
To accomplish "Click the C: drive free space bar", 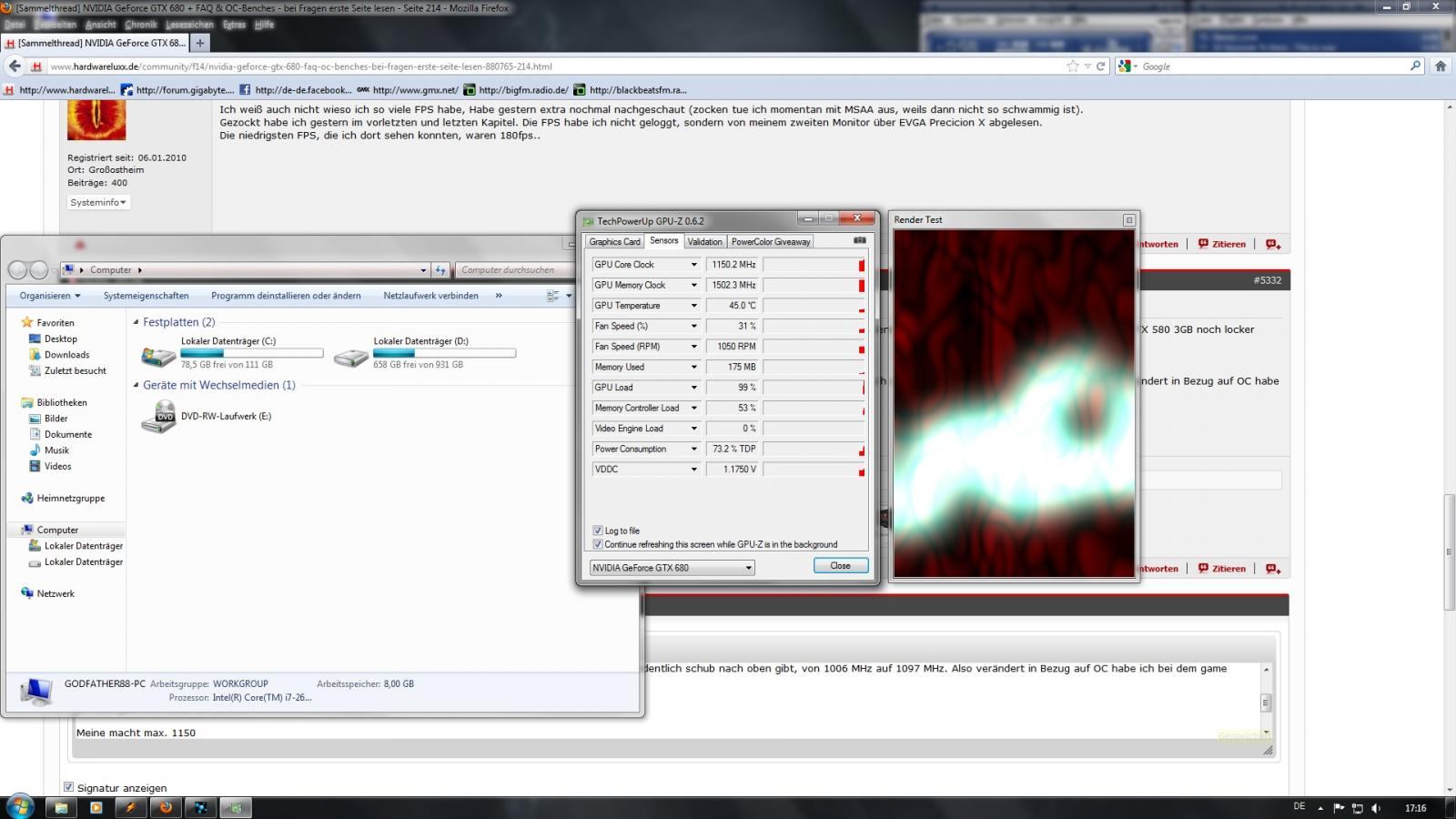I will [252, 353].
